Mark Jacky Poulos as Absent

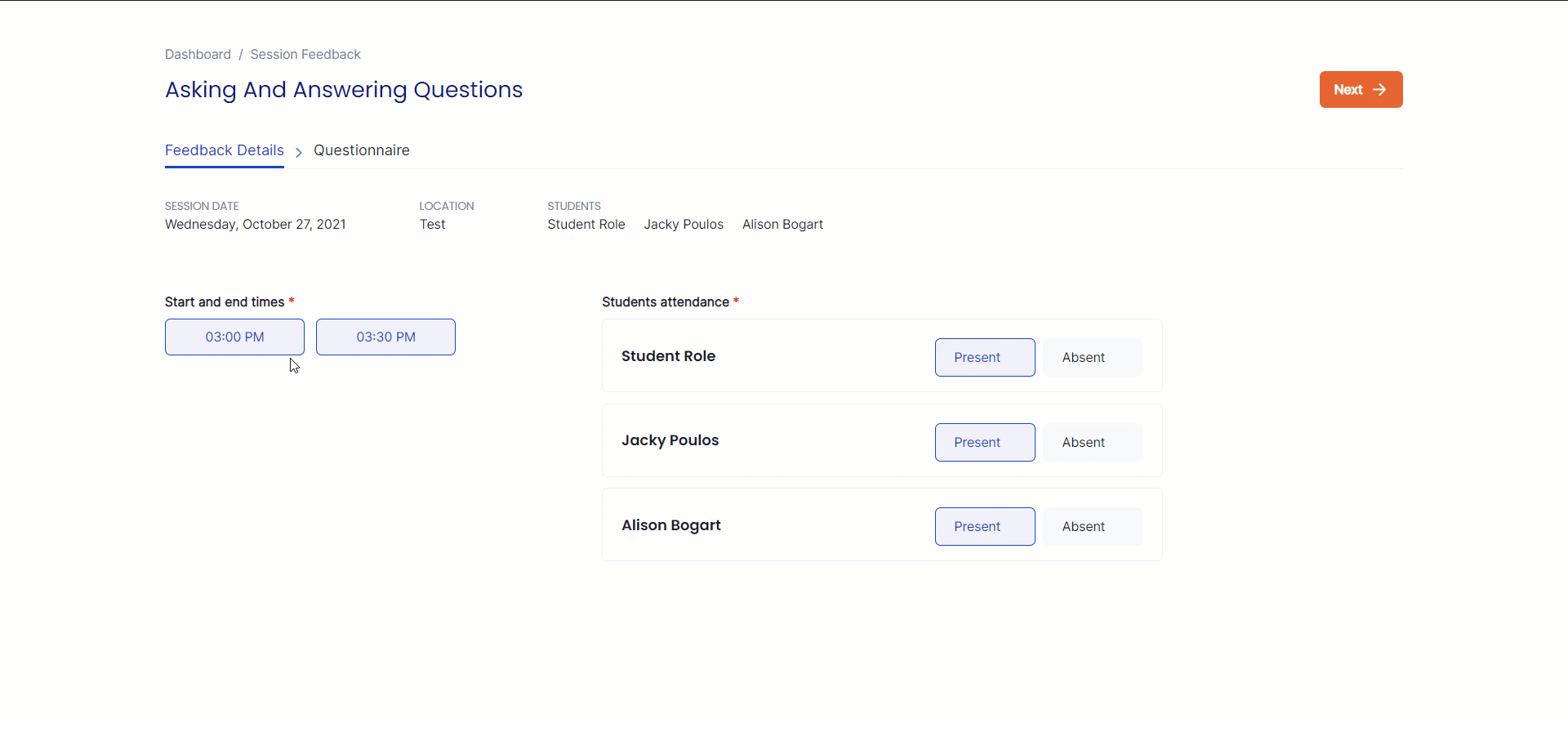1093,442
